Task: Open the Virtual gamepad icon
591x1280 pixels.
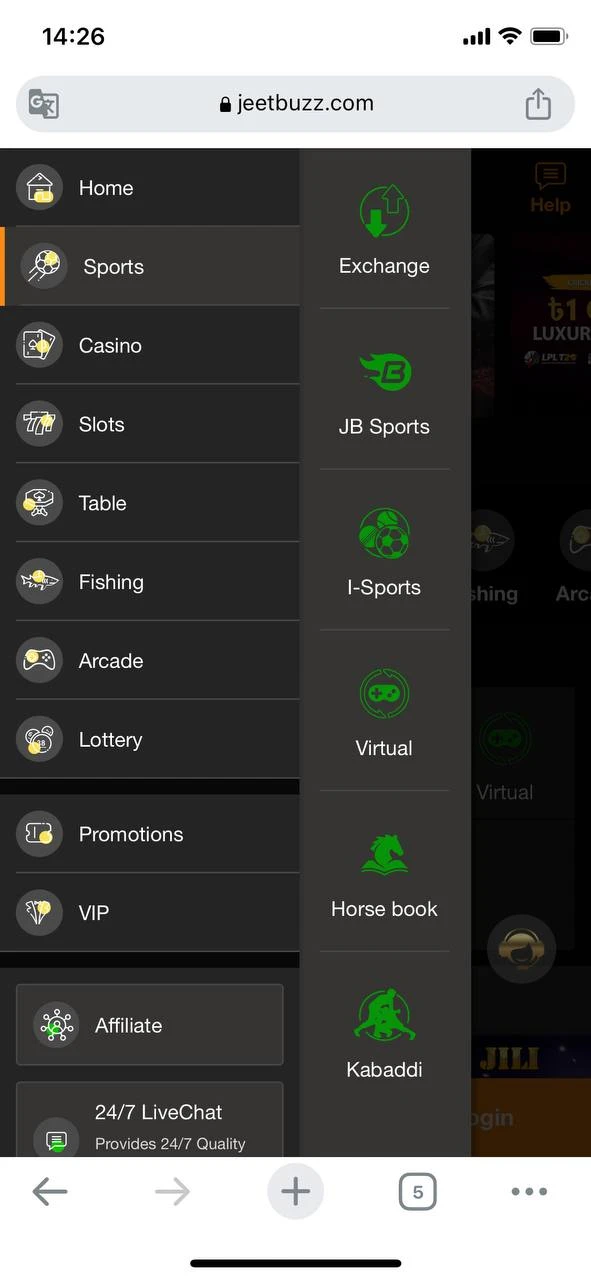Action: pyautogui.click(x=384, y=694)
